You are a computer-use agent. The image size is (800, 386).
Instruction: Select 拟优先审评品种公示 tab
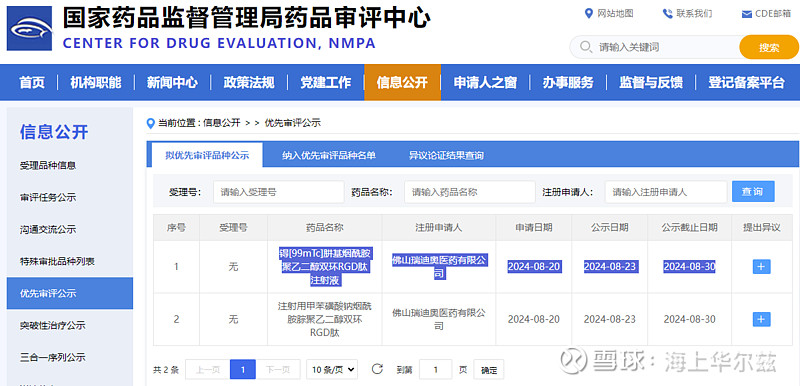pyautogui.click(x=207, y=155)
